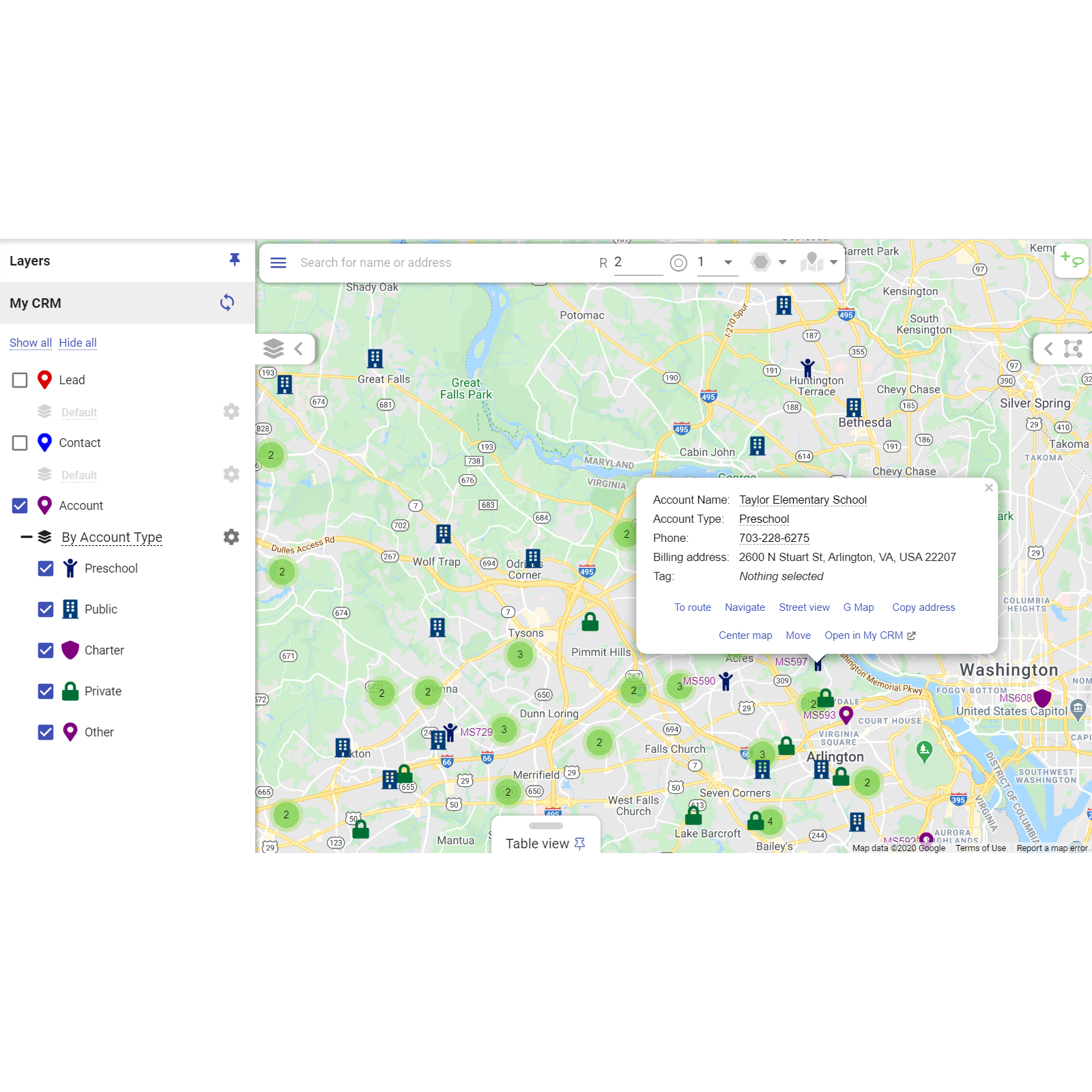This screenshot has width=1092, height=1092.
Task: Click the layers stack toggle icon
Action: click(x=274, y=349)
